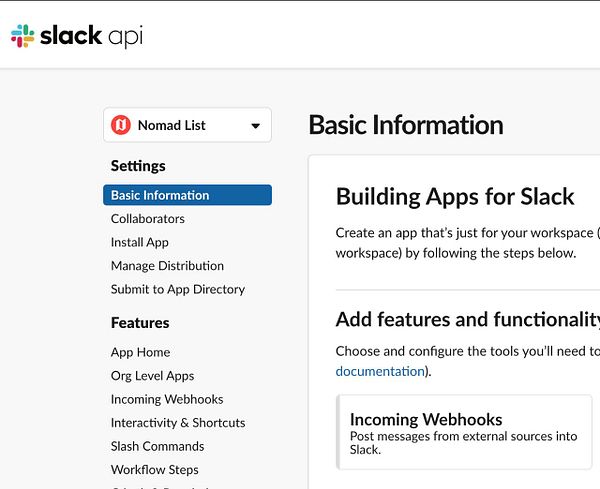
Task: Go to Install App
Action: 140,242
